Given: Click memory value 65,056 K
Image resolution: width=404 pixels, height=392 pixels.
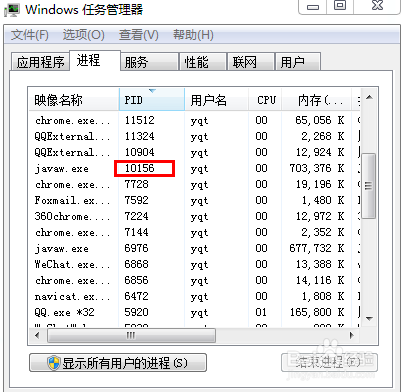Looking at the screenshot, I should [x=320, y=120].
